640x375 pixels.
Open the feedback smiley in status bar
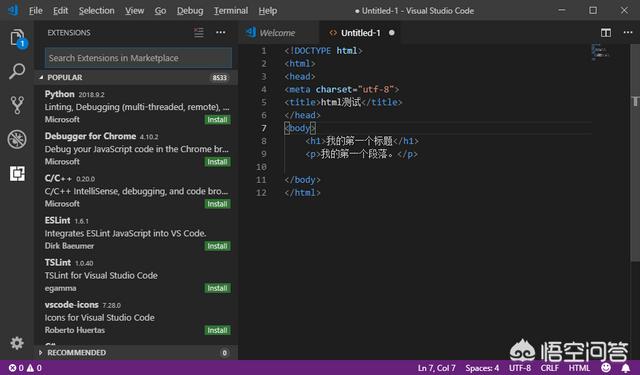pos(606,368)
